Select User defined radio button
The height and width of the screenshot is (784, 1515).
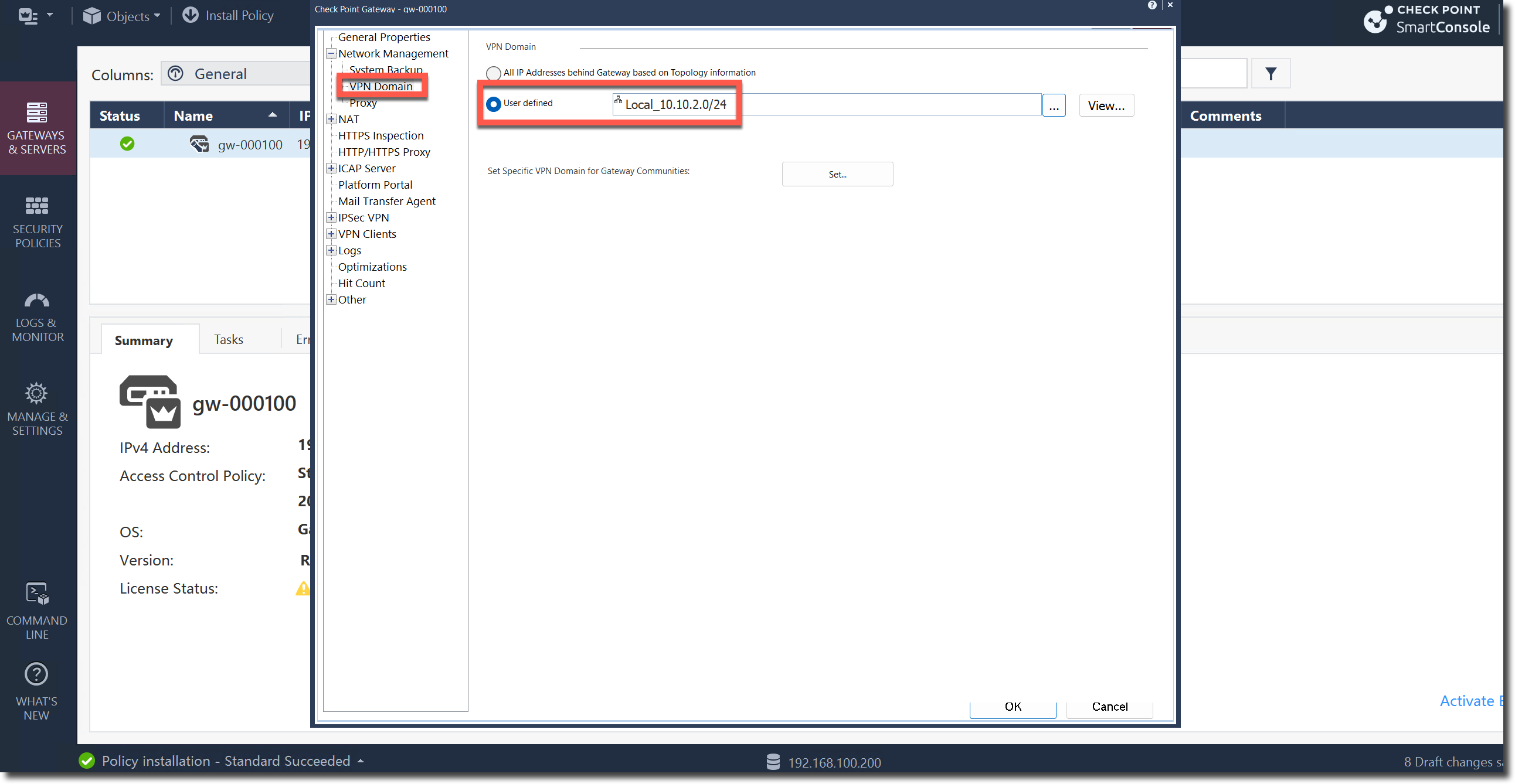click(494, 104)
